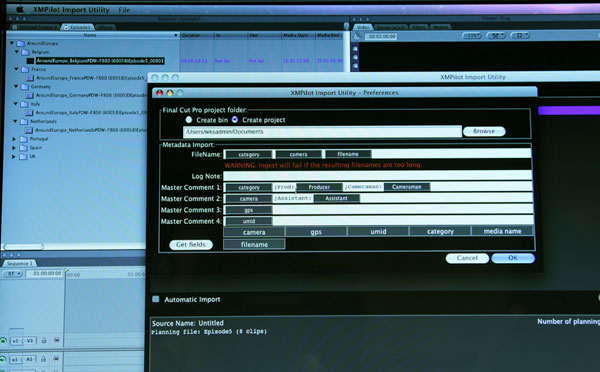Click the category field in available fields

coord(440,231)
